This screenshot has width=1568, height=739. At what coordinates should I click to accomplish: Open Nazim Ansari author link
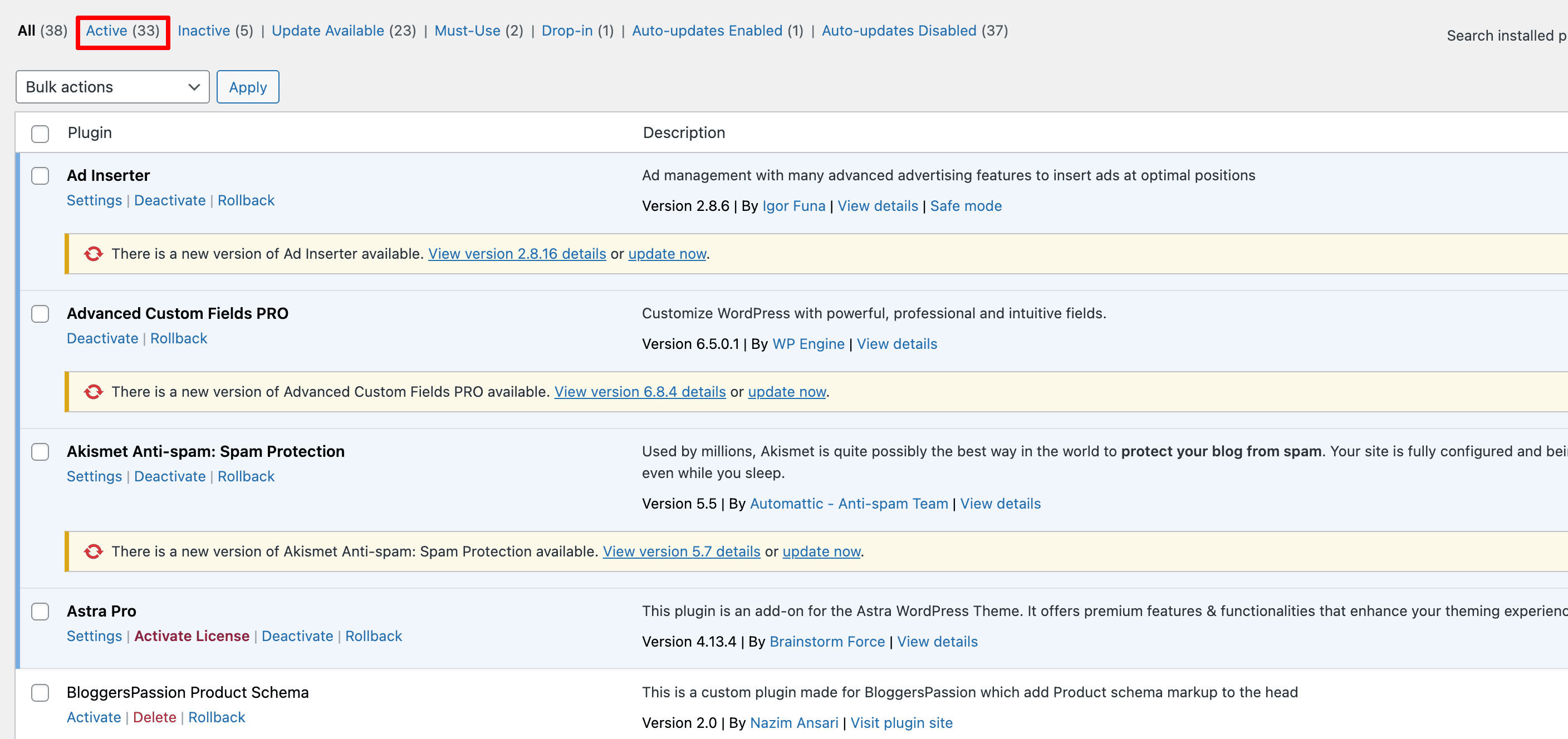793,723
